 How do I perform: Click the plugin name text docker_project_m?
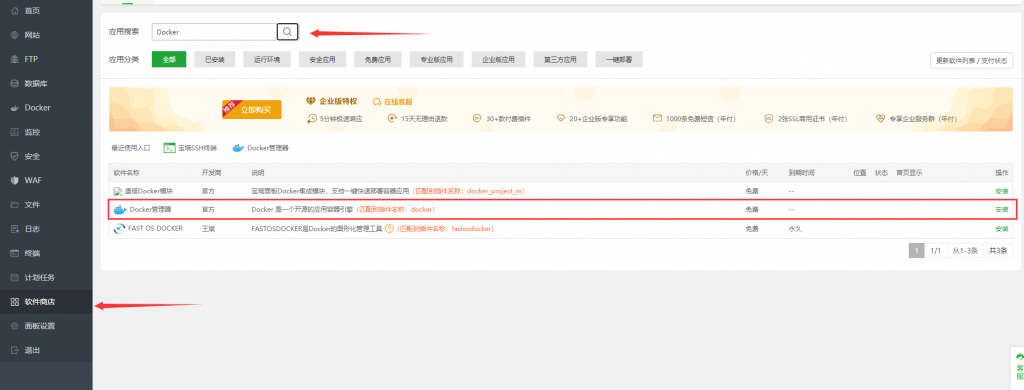(x=494, y=191)
